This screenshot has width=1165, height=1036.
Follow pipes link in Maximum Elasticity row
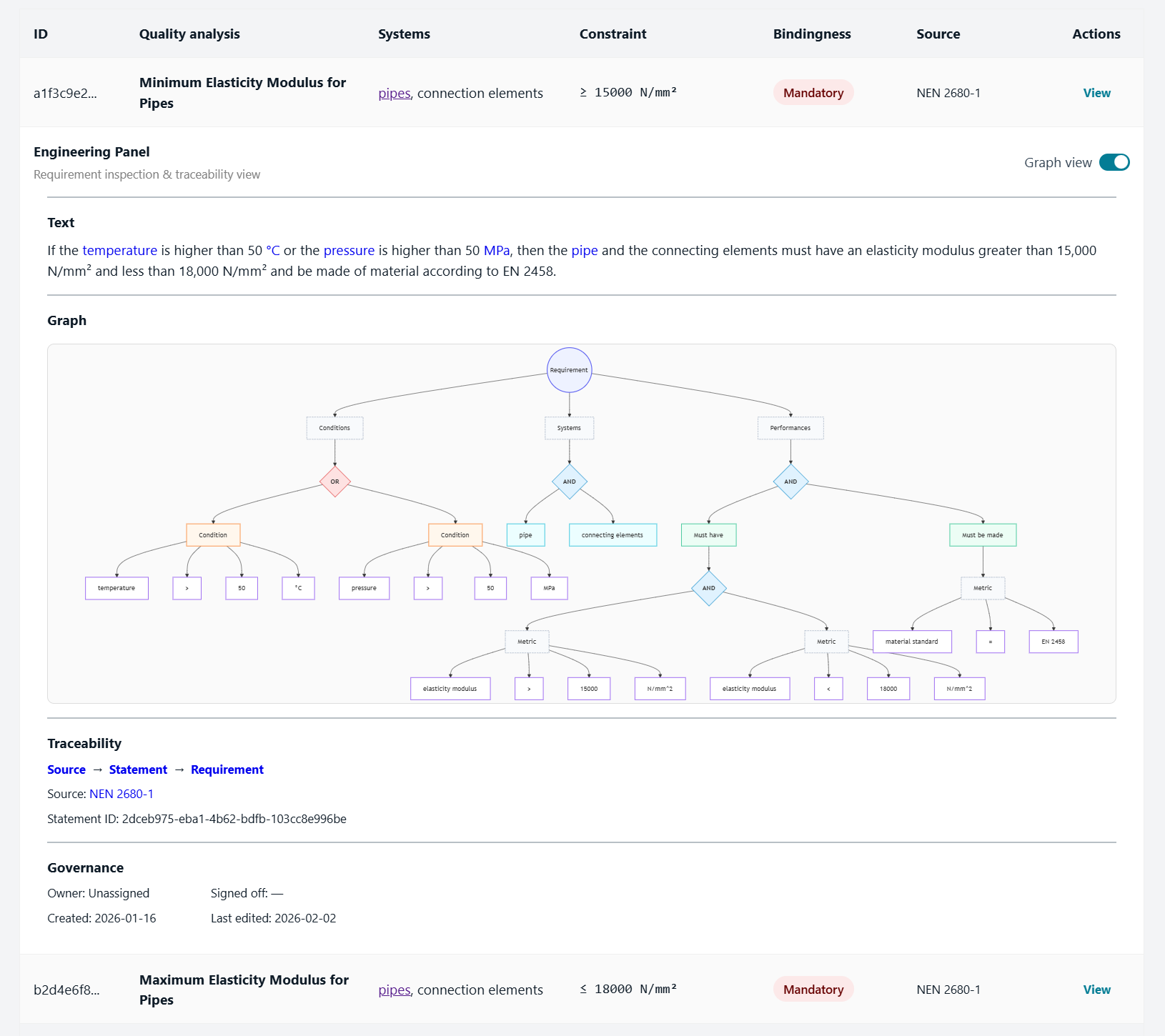pyautogui.click(x=395, y=990)
